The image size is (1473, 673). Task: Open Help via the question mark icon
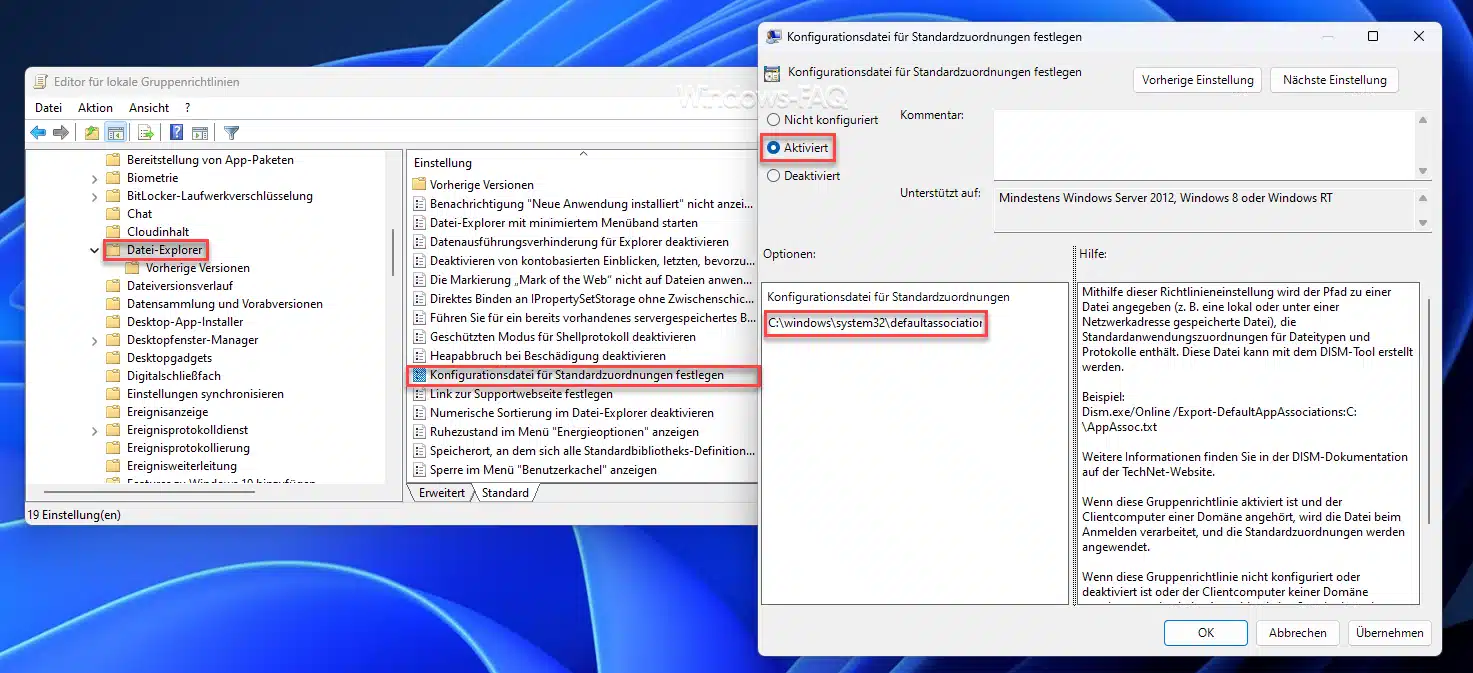[x=176, y=133]
